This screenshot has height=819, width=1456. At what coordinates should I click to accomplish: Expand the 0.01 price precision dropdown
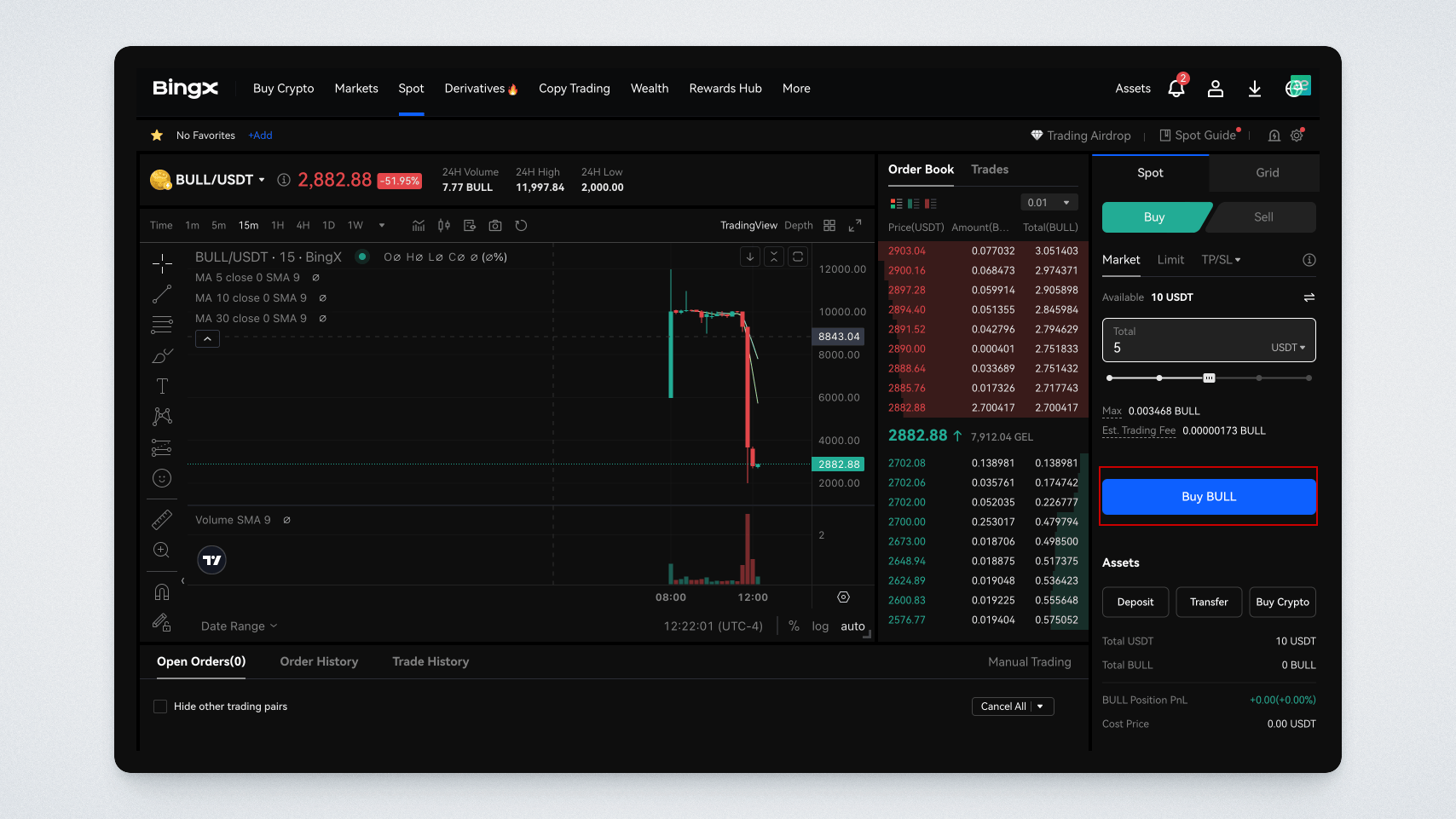pyautogui.click(x=1049, y=203)
